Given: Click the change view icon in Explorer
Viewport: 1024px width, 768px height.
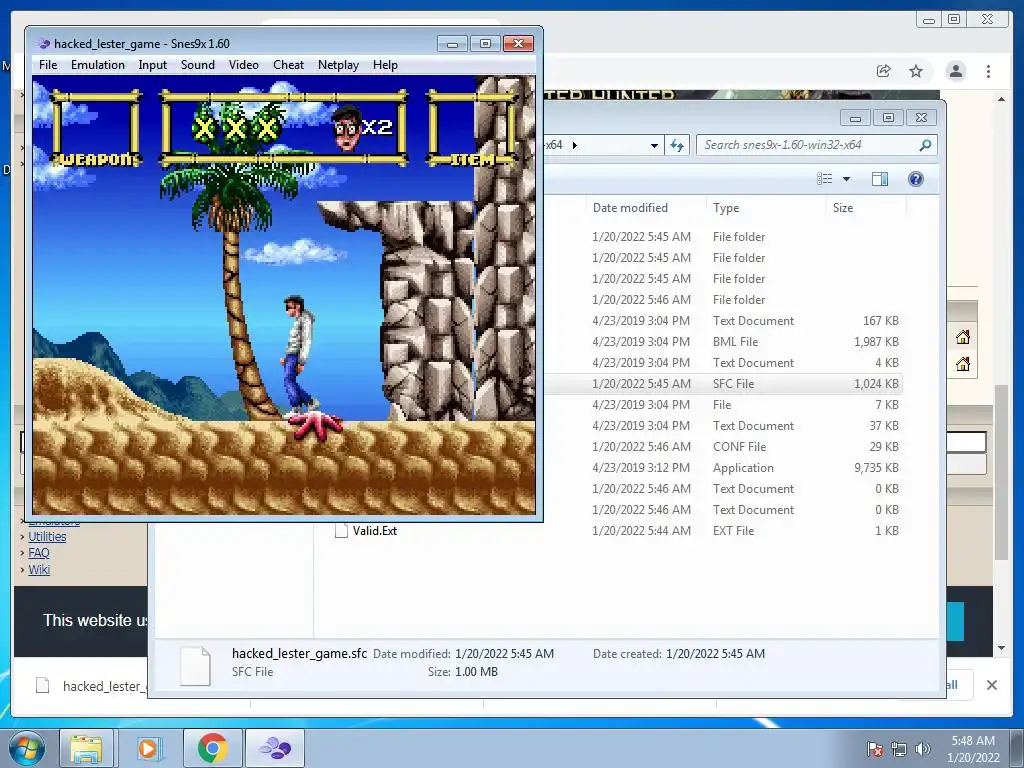Looking at the screenshot, I should pyautogui.click(x=825, y=178).
